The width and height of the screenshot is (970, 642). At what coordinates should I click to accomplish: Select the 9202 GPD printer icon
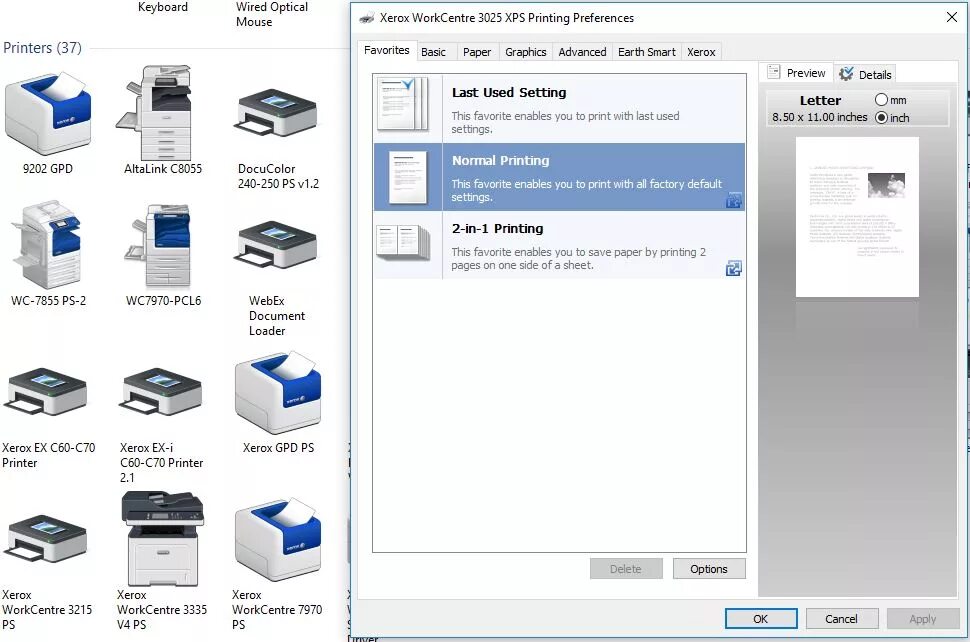point(48,113)
